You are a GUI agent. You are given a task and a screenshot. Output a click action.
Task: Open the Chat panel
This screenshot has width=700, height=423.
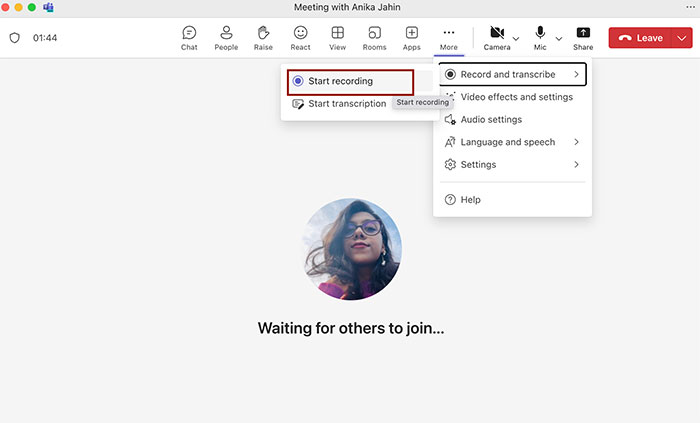click(x=189, y=38)
